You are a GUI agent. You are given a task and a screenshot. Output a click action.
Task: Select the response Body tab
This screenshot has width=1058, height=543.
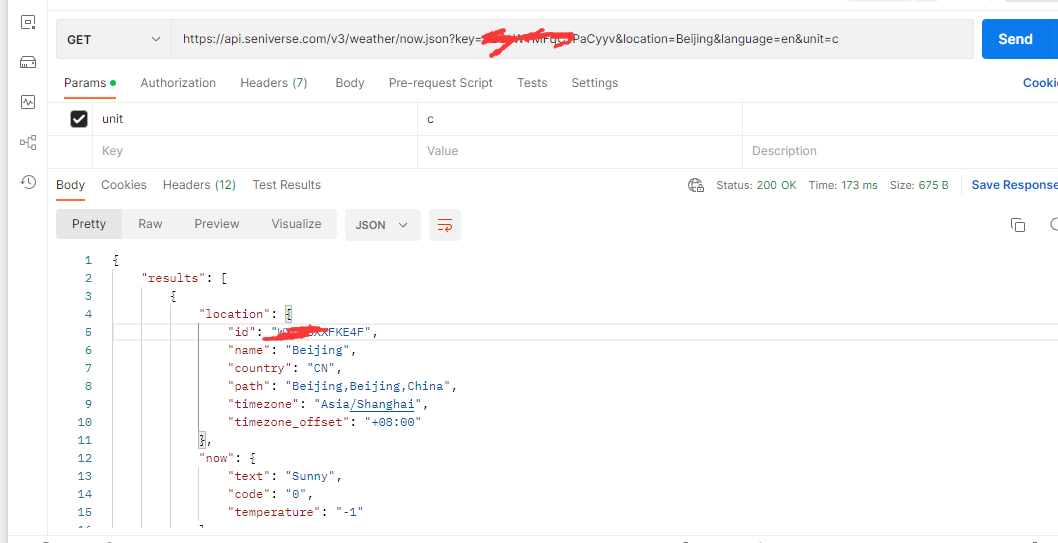click(x=70, y=185)
